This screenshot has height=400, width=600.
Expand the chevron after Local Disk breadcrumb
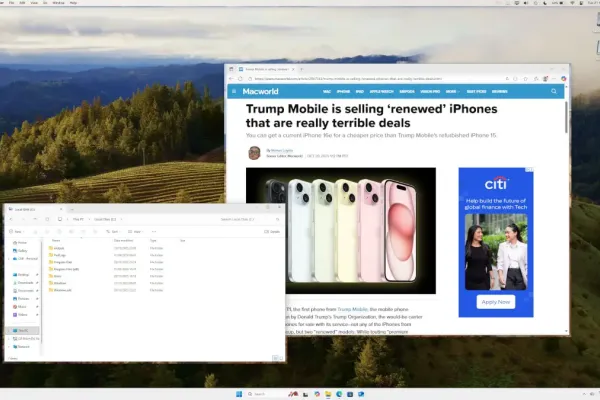(x=121, y=219)
